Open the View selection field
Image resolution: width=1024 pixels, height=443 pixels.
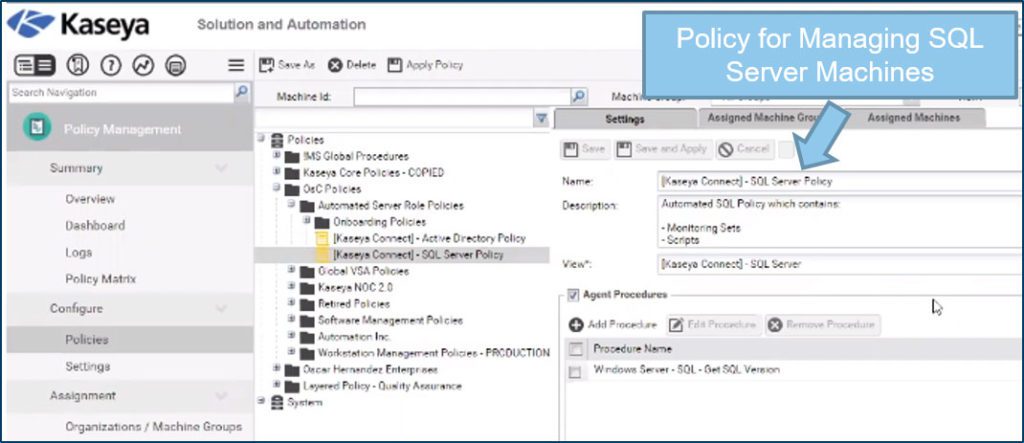(840, 265)
